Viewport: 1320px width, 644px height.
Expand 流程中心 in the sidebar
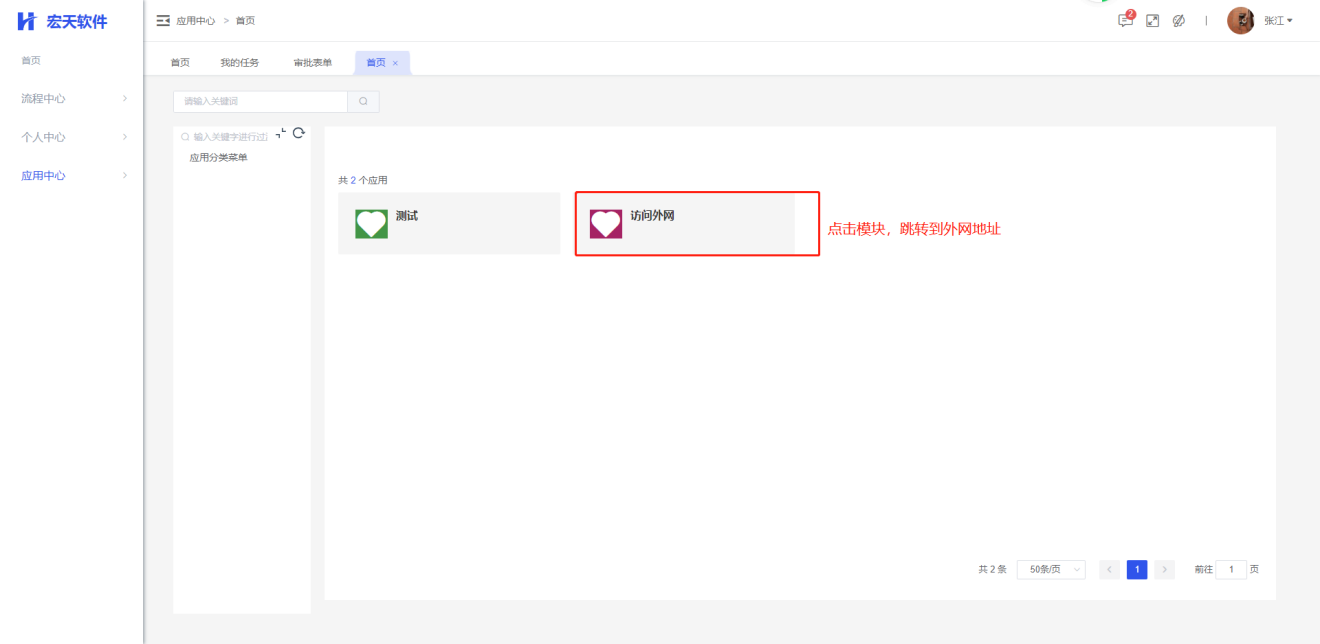72,98
